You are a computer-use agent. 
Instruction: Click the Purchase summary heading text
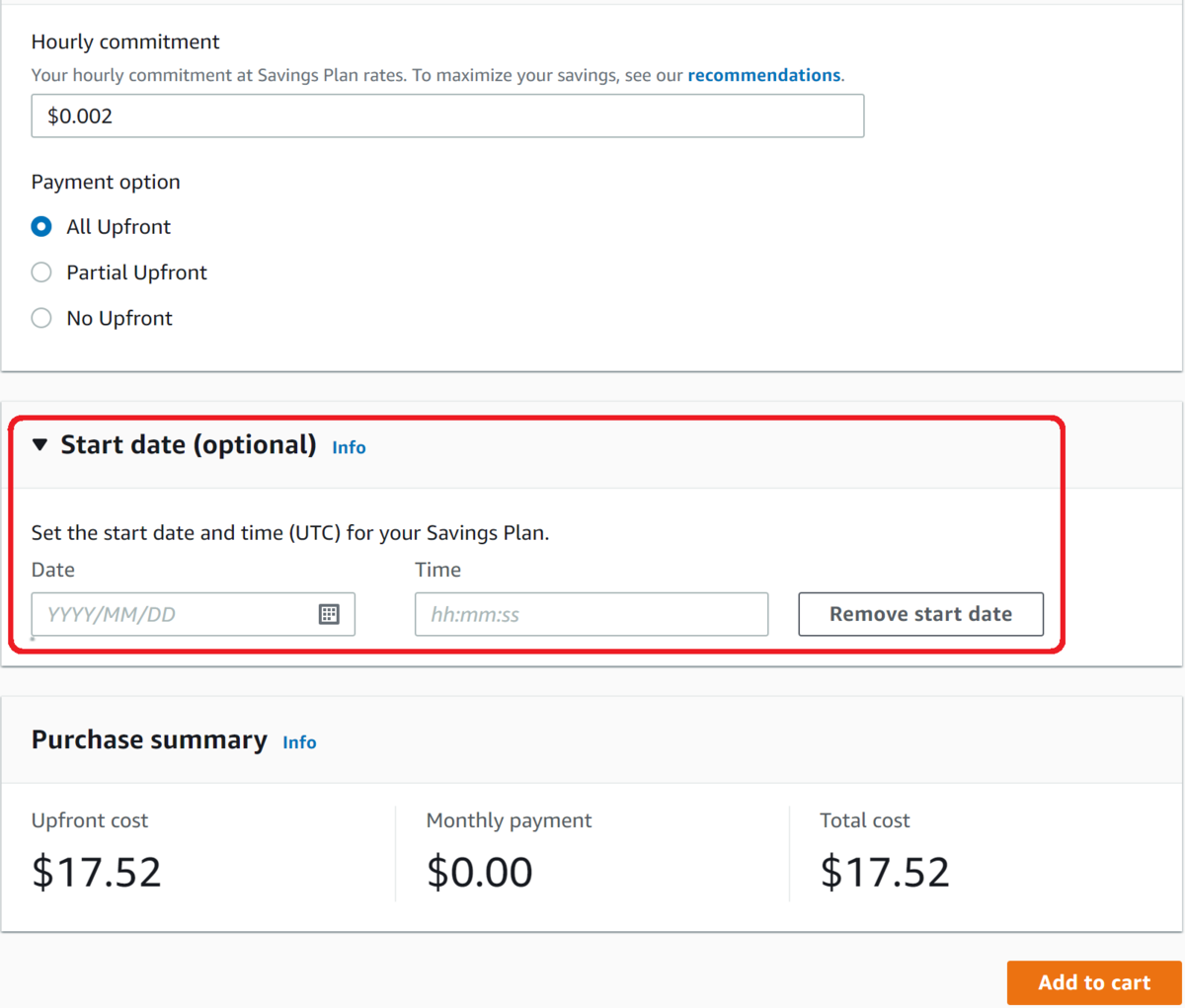pyautogui.click(x=149, y=740)
